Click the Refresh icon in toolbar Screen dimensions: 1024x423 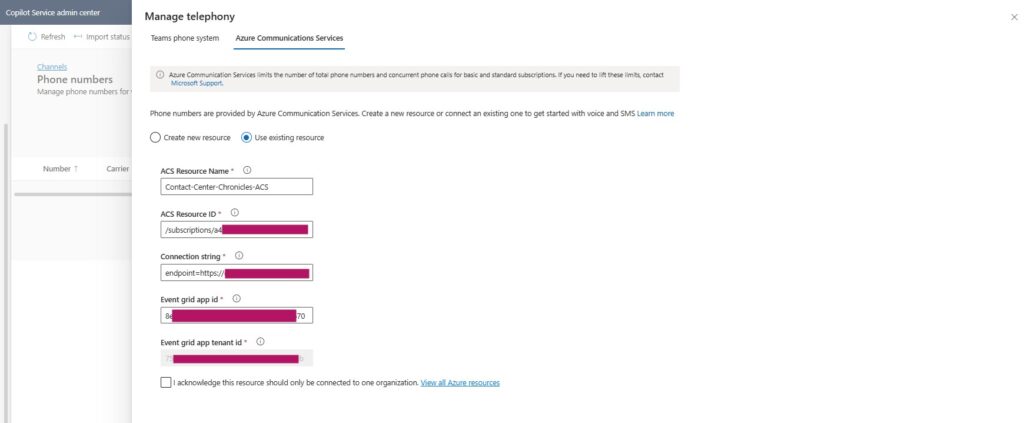[x=32, y=37]
